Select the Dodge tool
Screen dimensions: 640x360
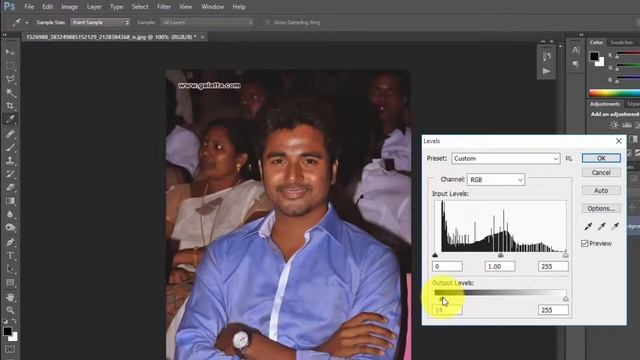(10, 228)
